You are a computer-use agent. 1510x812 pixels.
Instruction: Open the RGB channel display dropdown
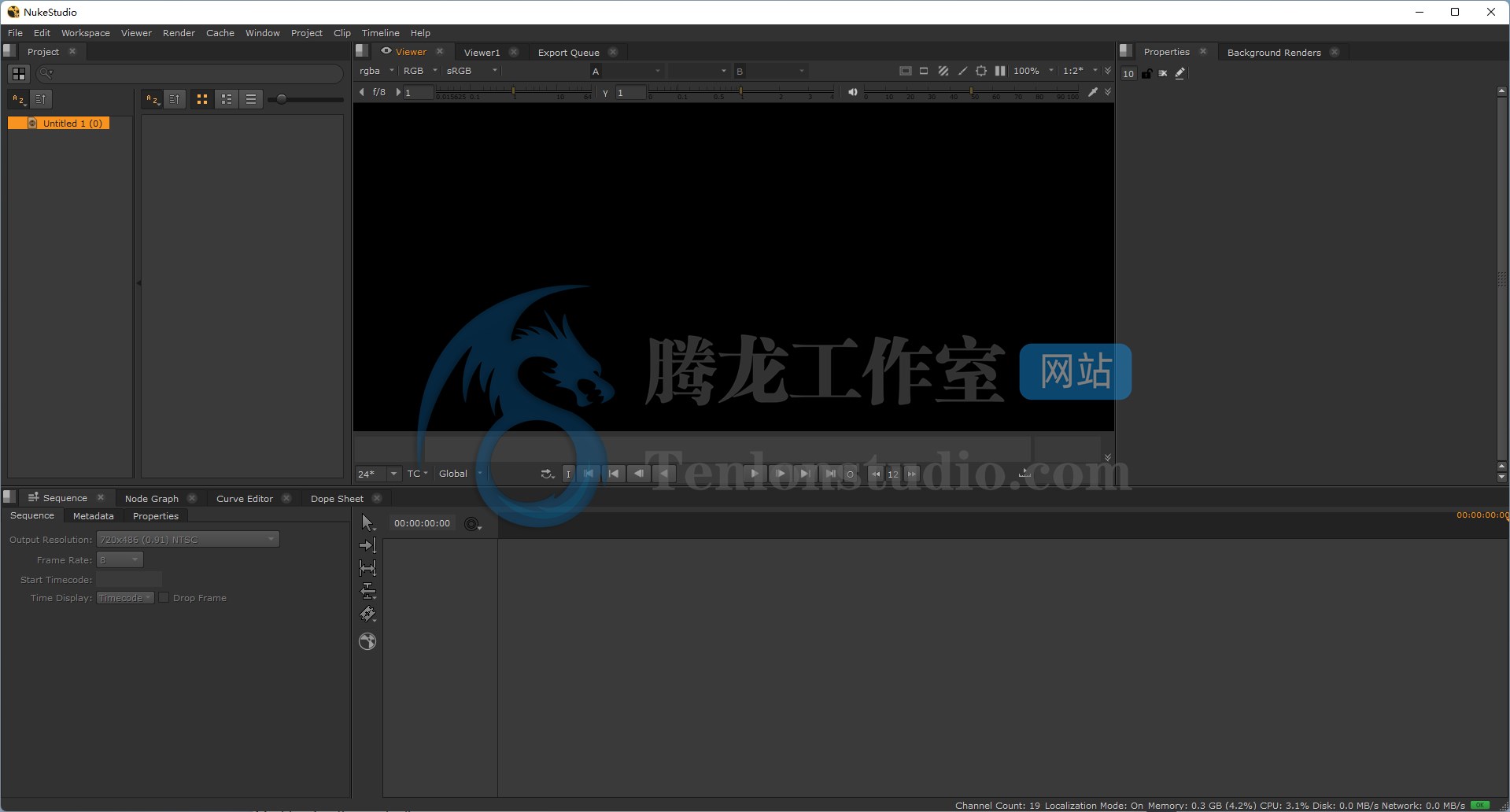point(420,71)
